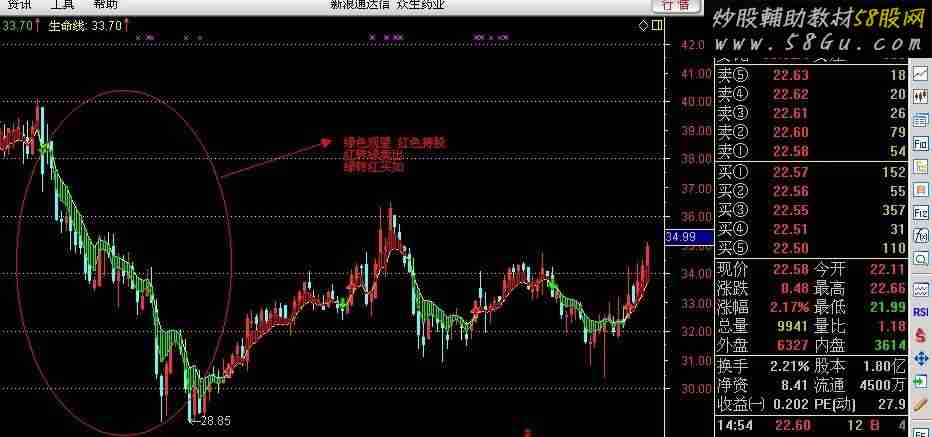
Task: Click the PE(动) value 27.9
Action: [893, 404]
